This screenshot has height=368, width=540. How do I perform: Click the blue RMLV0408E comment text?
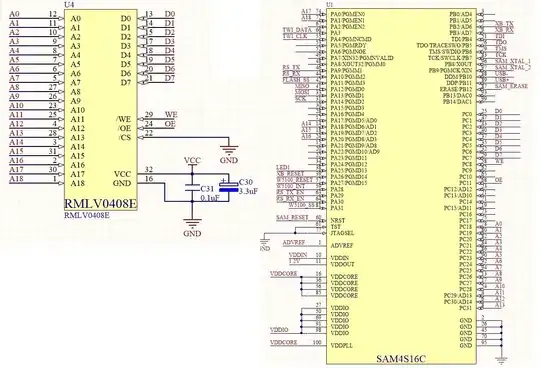(87, 215)
